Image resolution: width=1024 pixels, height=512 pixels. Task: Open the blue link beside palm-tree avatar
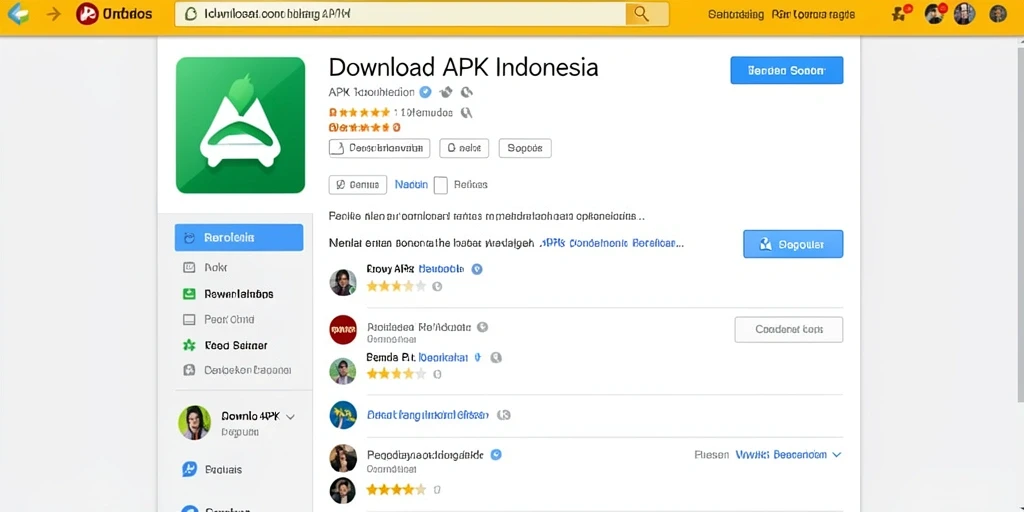428,415
